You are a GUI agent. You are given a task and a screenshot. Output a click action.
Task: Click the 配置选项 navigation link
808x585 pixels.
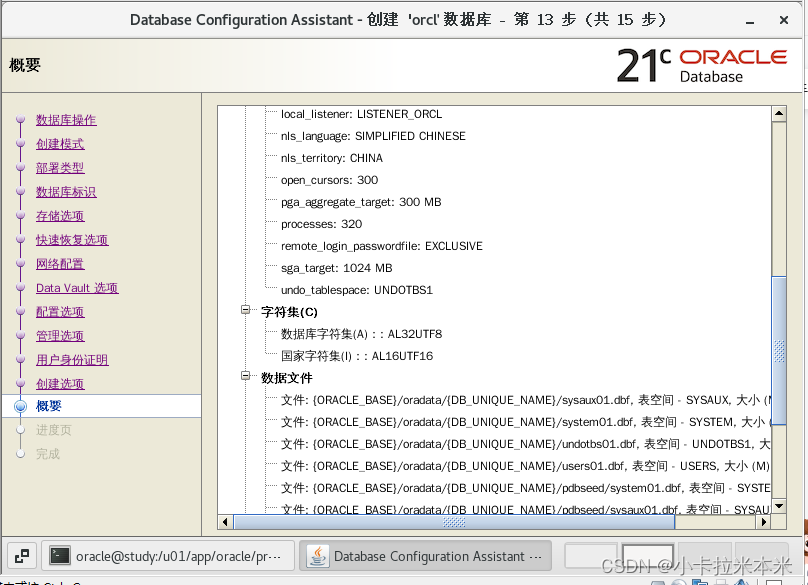tap(60, 311)
